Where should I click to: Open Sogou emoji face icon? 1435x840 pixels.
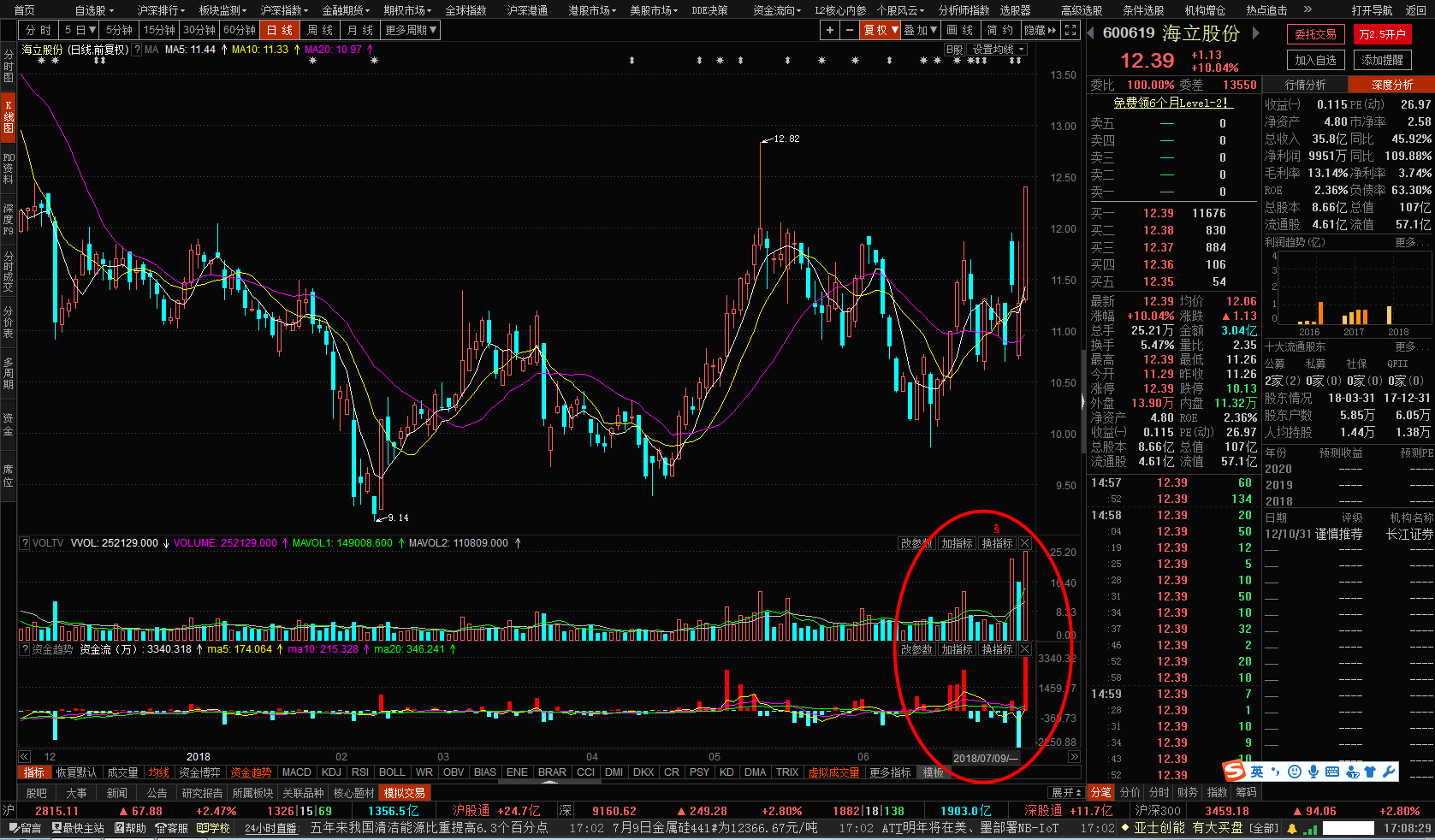[x=1295, y=772]
